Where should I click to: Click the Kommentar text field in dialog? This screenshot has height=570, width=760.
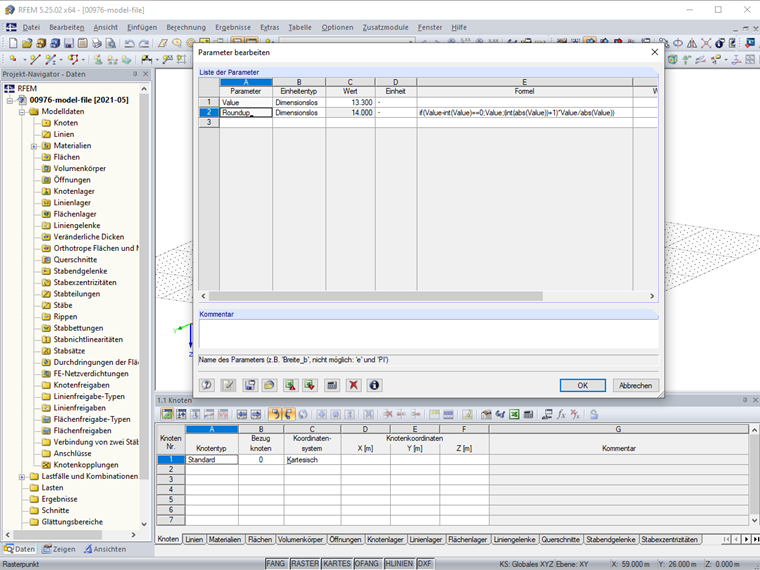[x=428, y=333]
